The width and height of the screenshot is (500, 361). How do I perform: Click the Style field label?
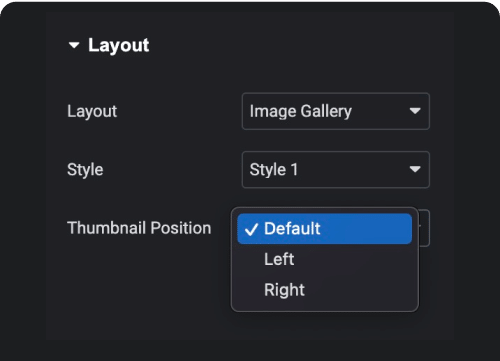pos(85,170)
